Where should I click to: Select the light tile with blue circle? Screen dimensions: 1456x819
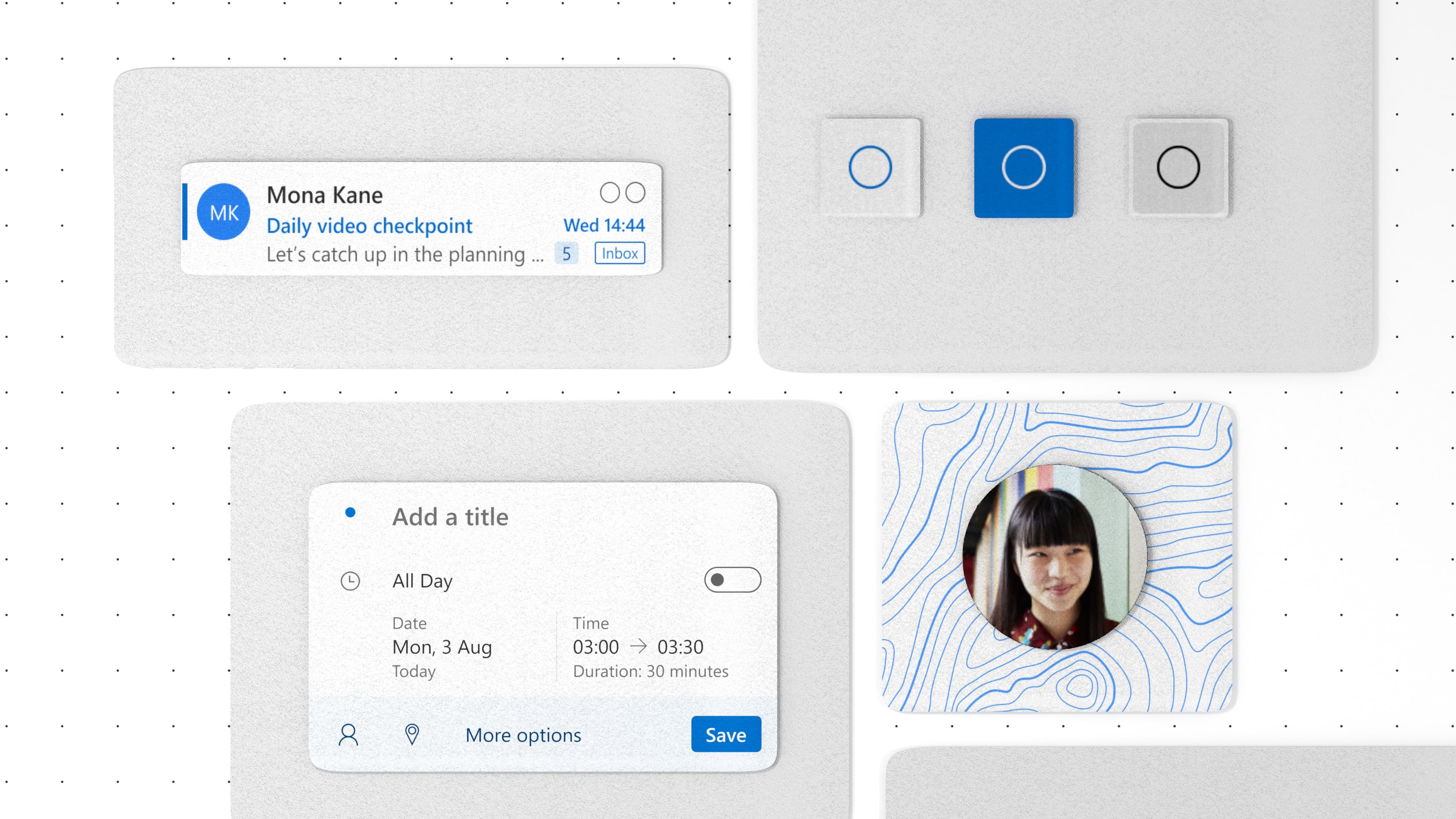pyautogui.click(x=871, y=167)
